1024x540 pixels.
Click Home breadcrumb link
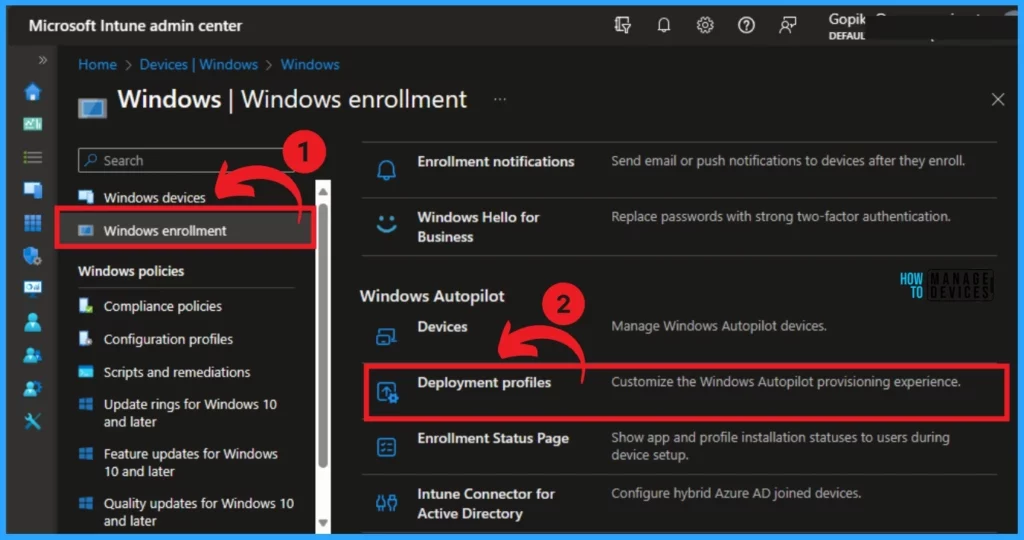[x=97, y=65]
